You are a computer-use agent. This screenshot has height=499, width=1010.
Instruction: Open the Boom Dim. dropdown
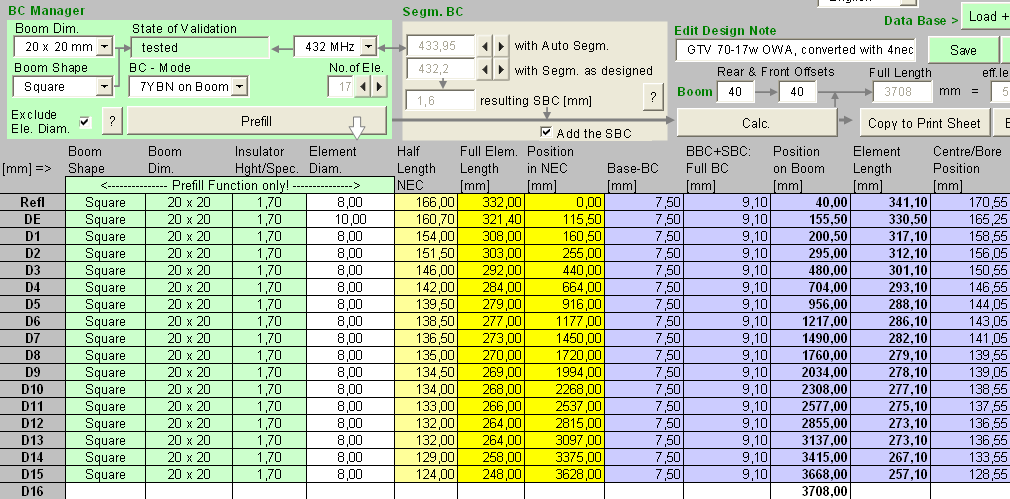coord(105,47)
